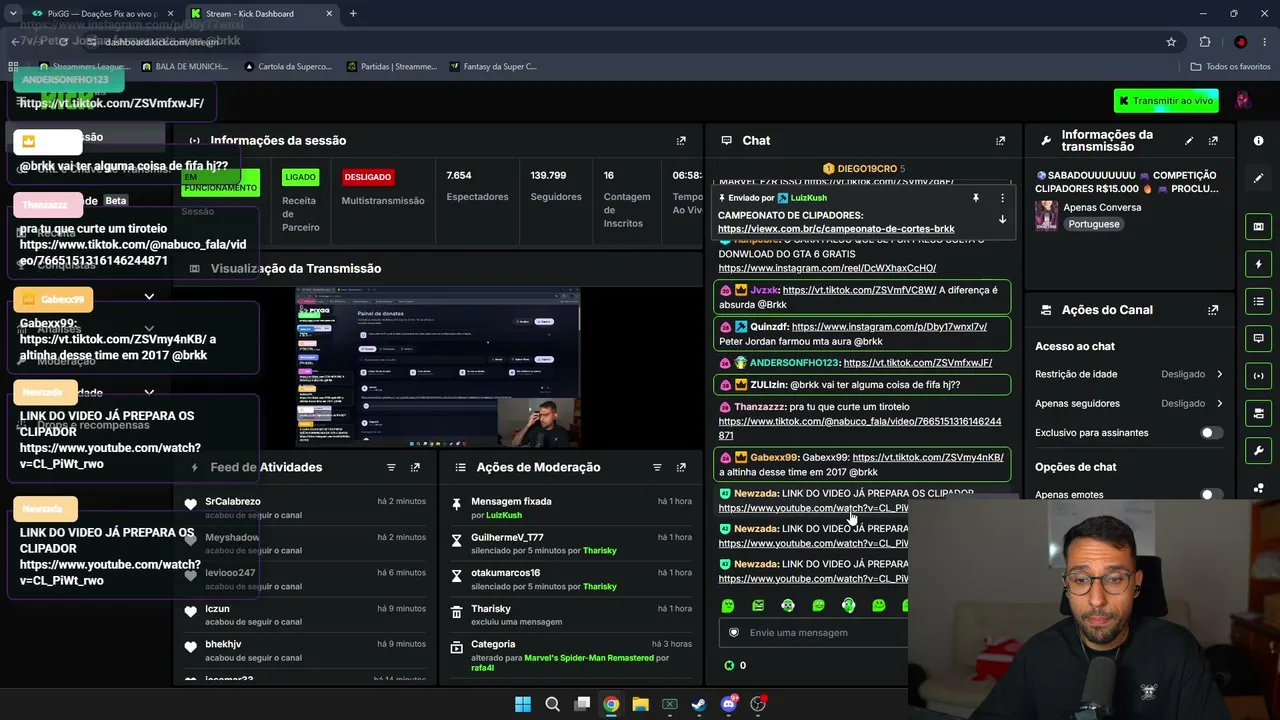Click the user avatar beside Transmitir ao vivo

pyautogui.click(x=1243, y=101)
